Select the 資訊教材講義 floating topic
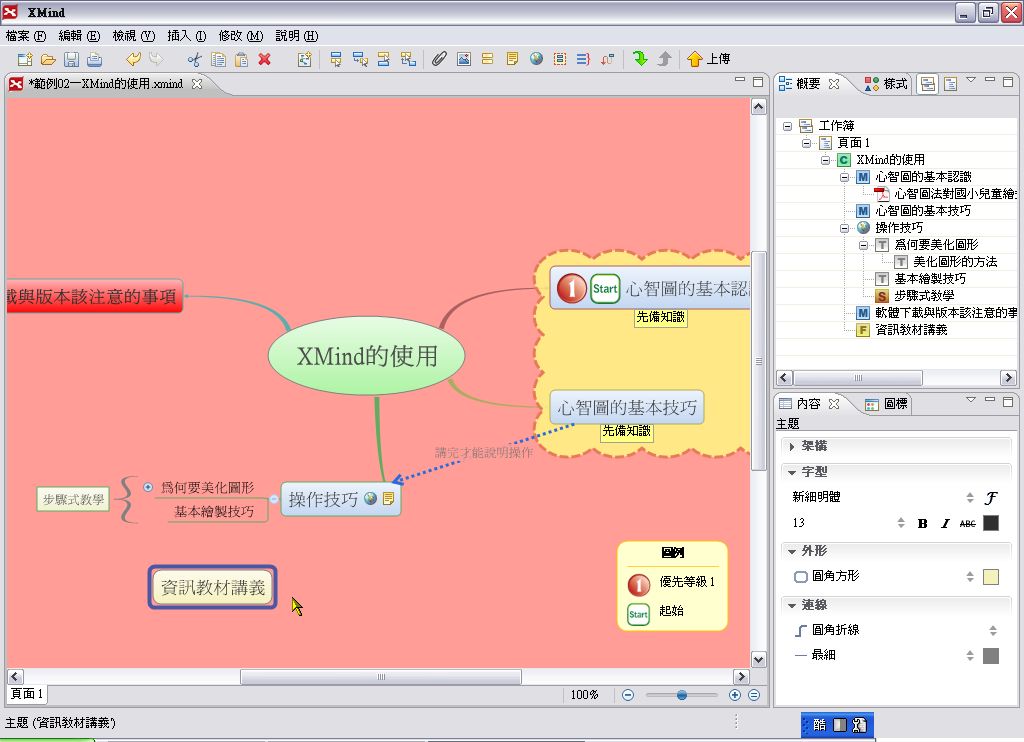Screen dimensions: 1024x742 click(x=212, y=587)
